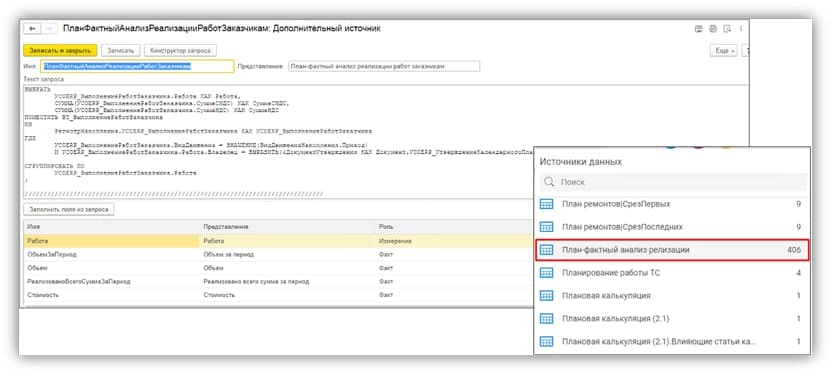Click table icon of План-фактный анализ релизации
830x372 pixels.
pos(546,250)
